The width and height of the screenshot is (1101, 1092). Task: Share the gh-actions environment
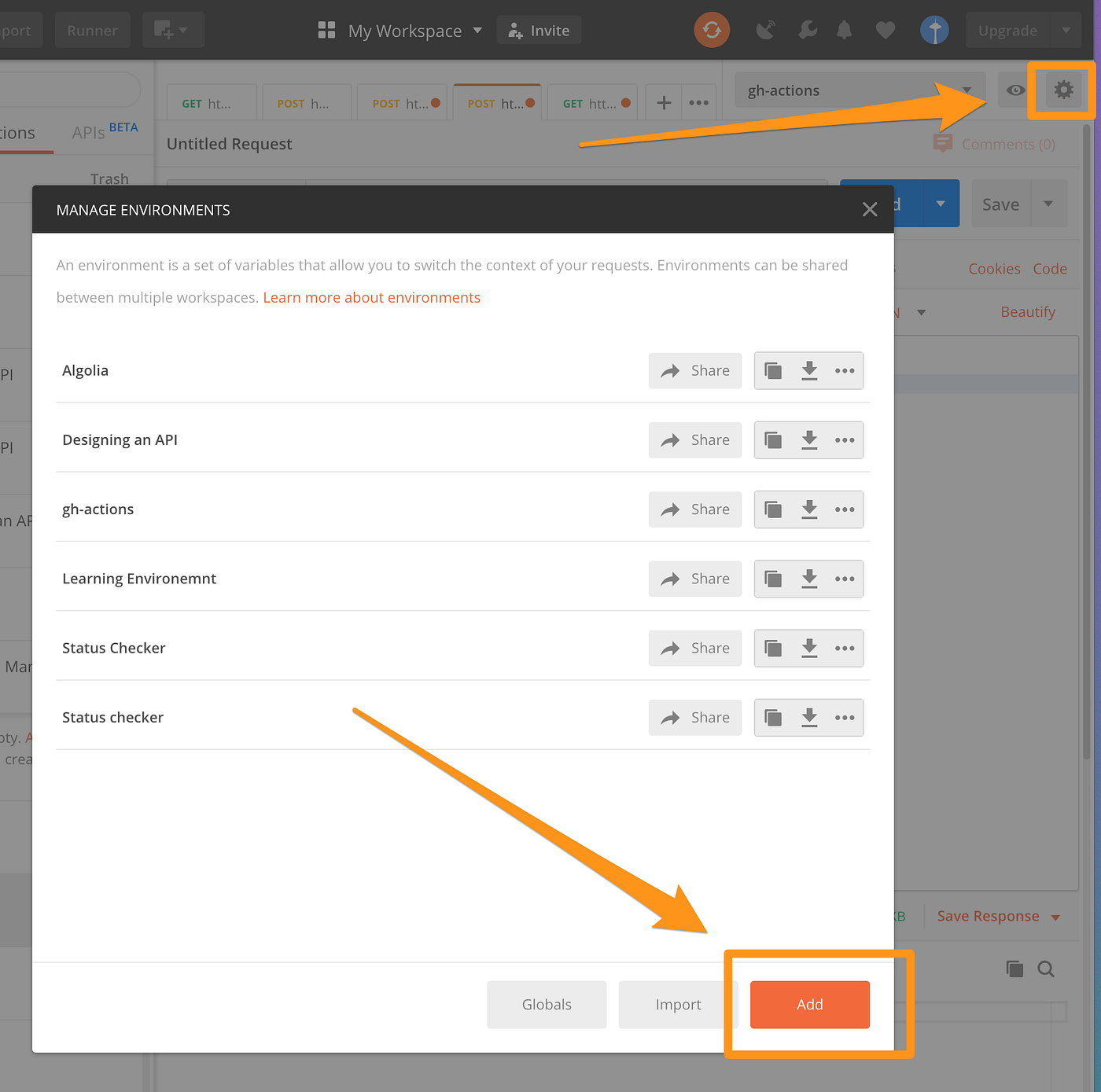pos(695,509)
